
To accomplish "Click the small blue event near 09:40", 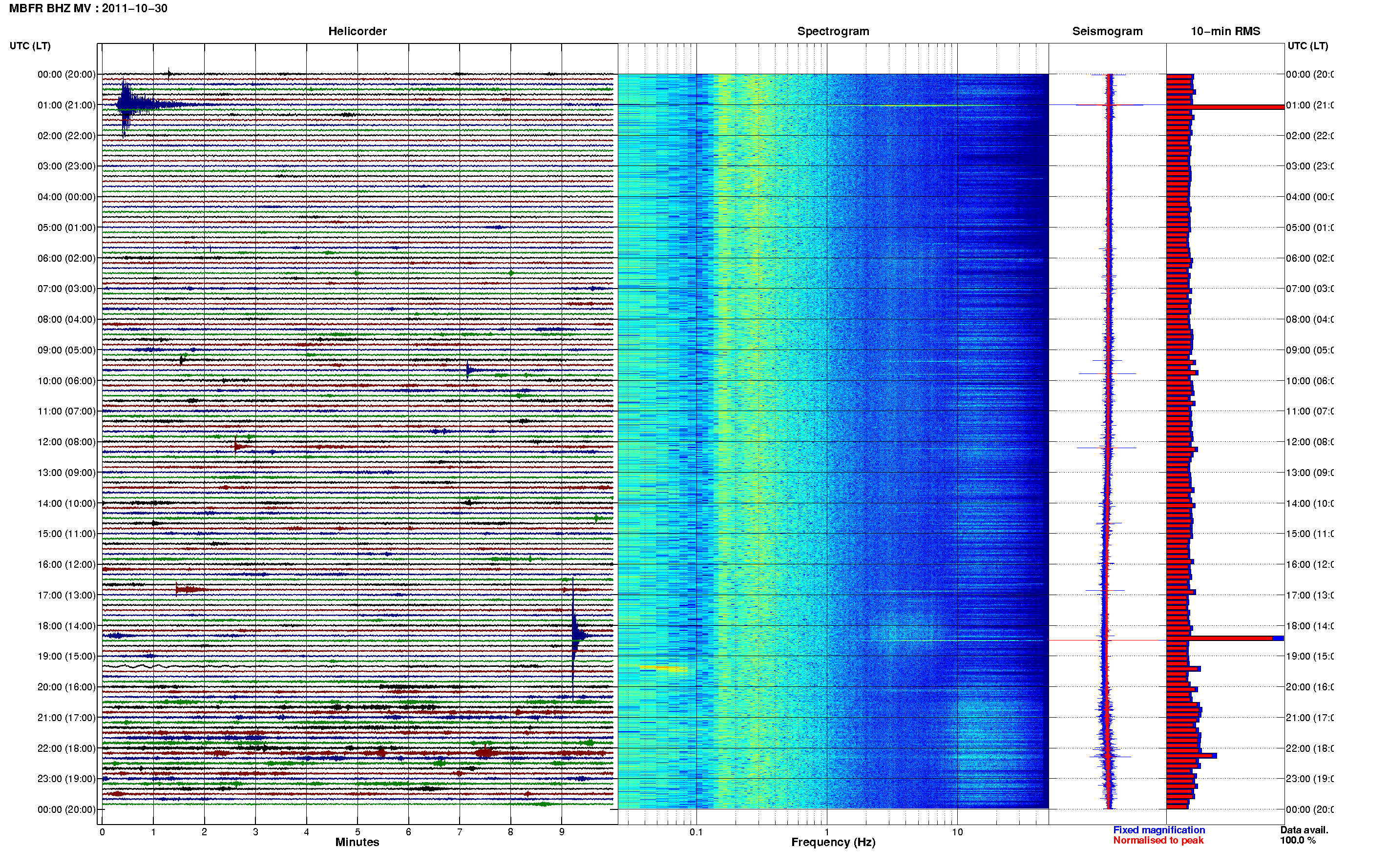I will (469, 370).
